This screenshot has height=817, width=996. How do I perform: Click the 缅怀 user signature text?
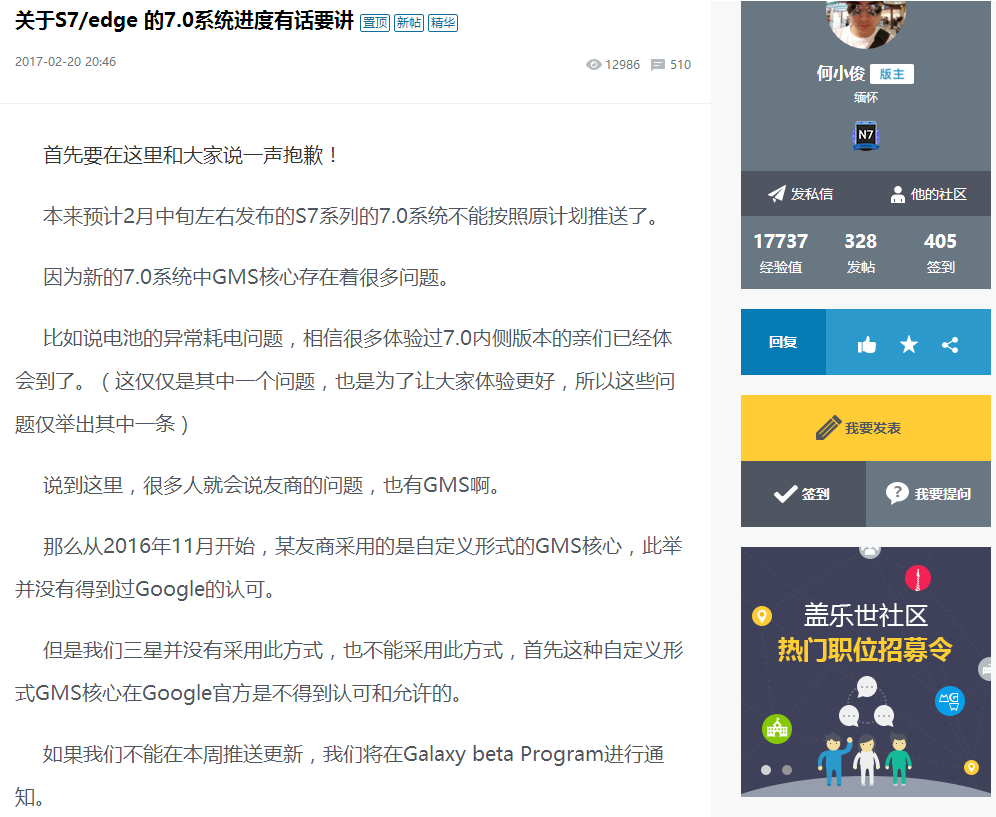[x=866, y=97]
